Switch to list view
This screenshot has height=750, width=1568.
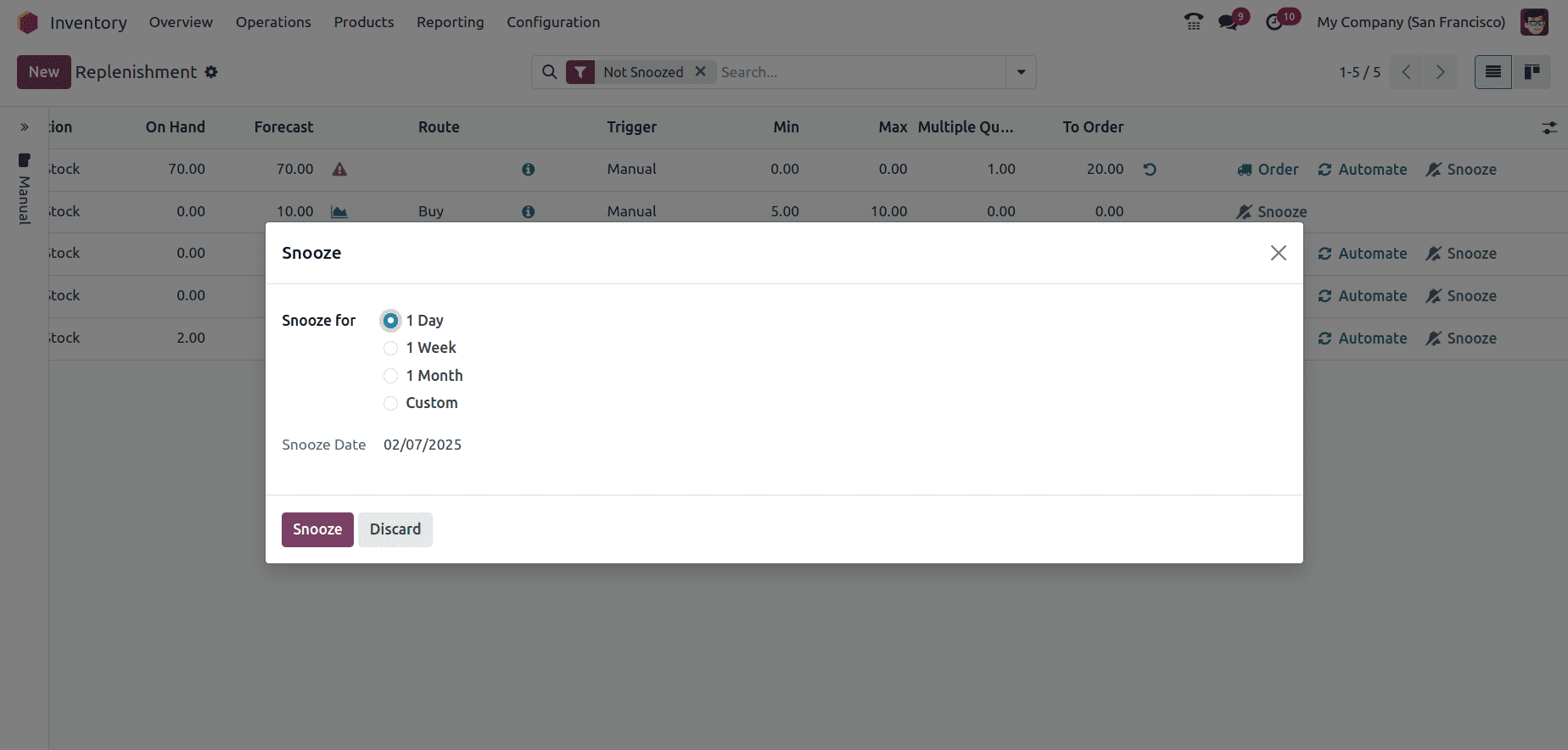[x=1493, y=72]
